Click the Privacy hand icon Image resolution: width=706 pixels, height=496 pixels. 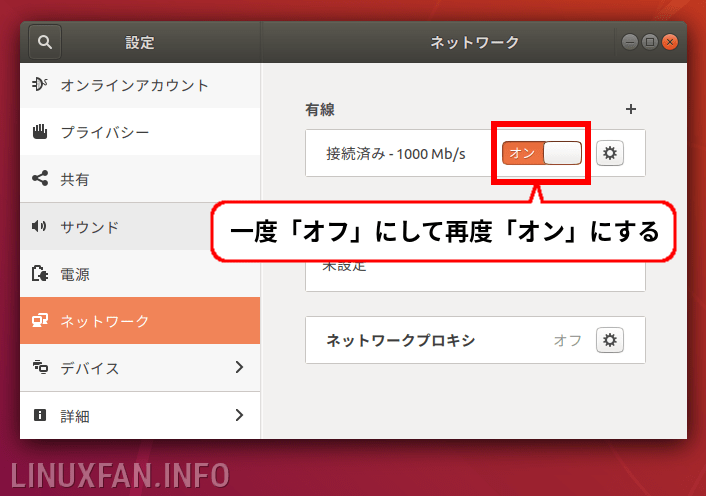coord(40,131)
